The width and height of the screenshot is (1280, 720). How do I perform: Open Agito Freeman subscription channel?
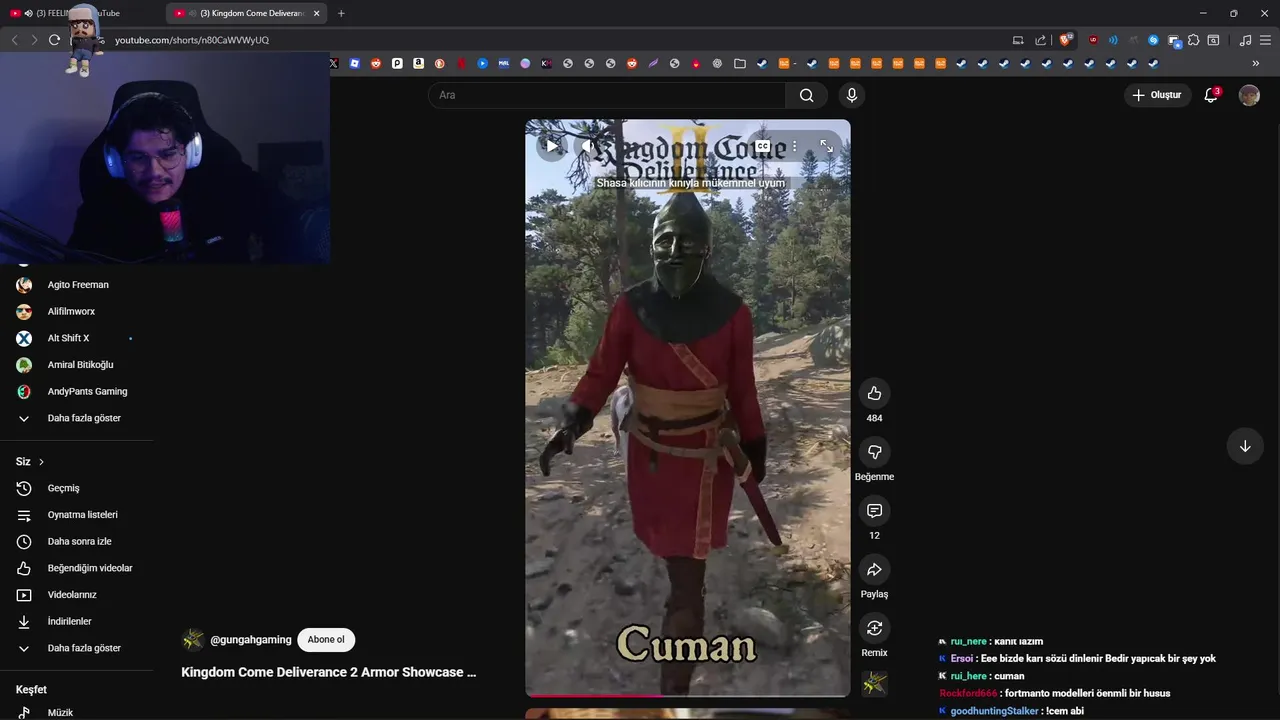[77, 285]
